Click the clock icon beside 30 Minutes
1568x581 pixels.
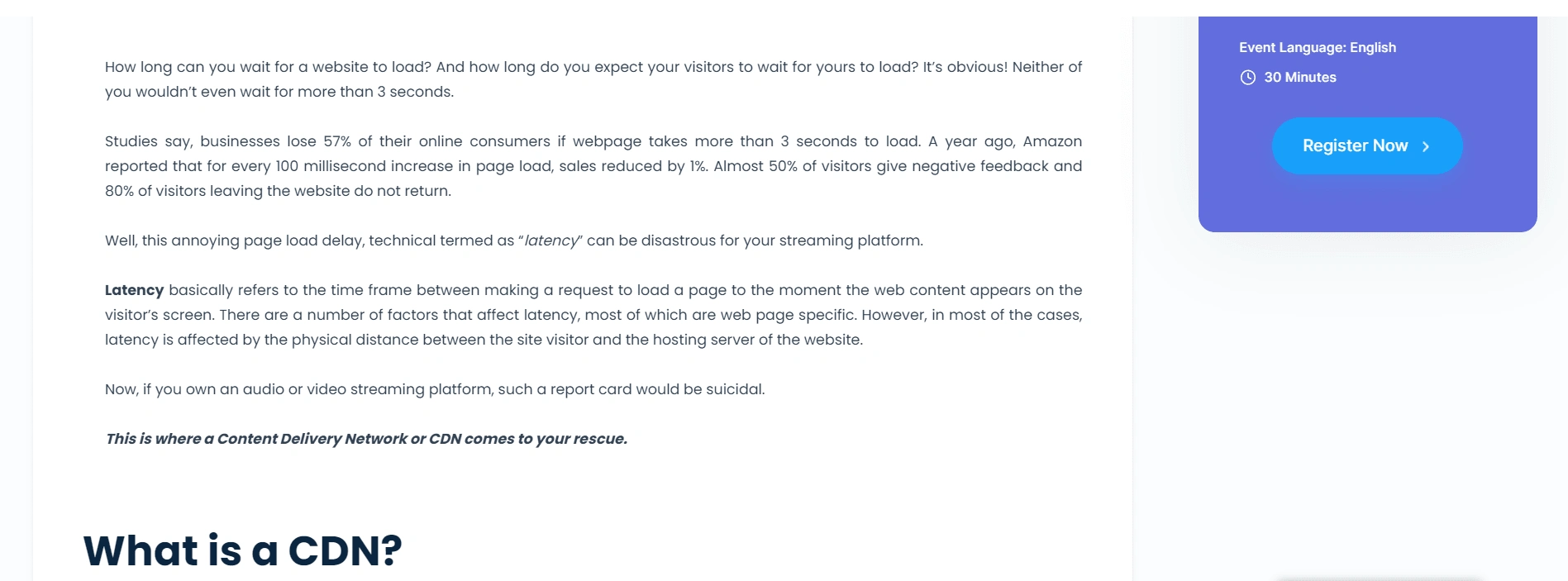click(x=1247, y=78)
